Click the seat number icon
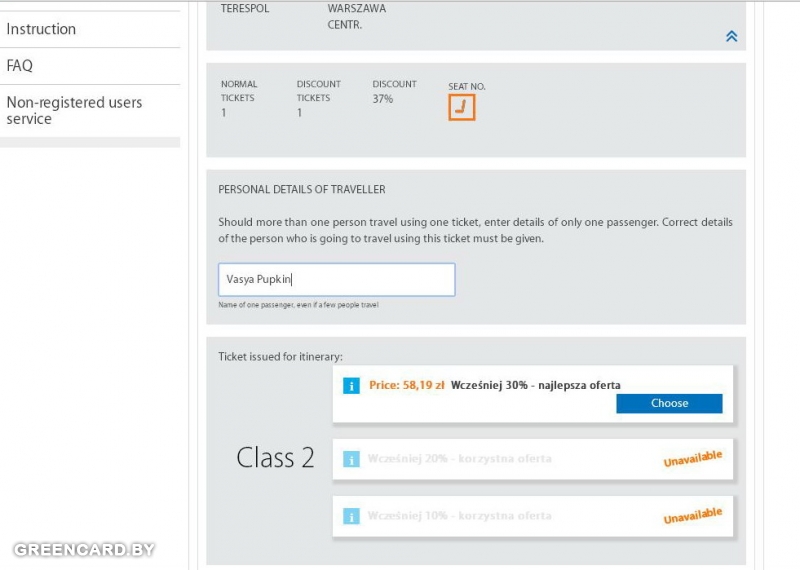This screenshot has height=570, width=800. (461, 108)
